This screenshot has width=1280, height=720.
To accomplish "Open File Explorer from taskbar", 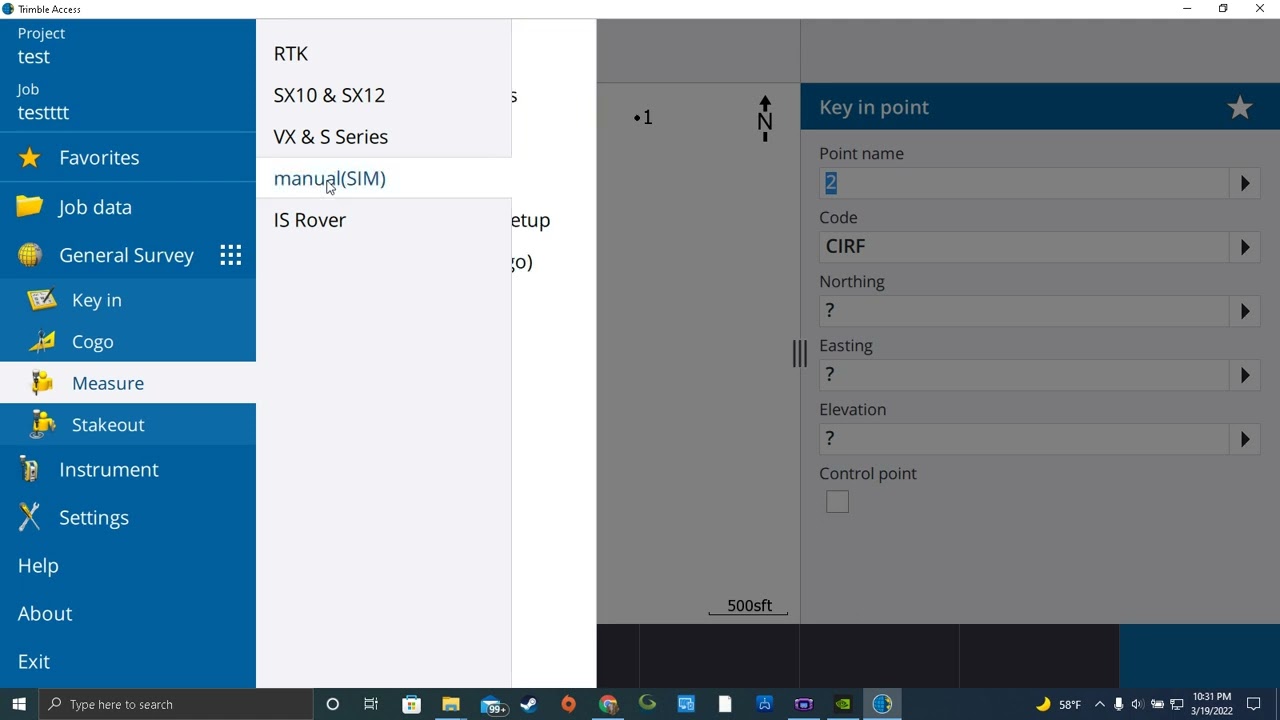I will click(x=451, y=704).
